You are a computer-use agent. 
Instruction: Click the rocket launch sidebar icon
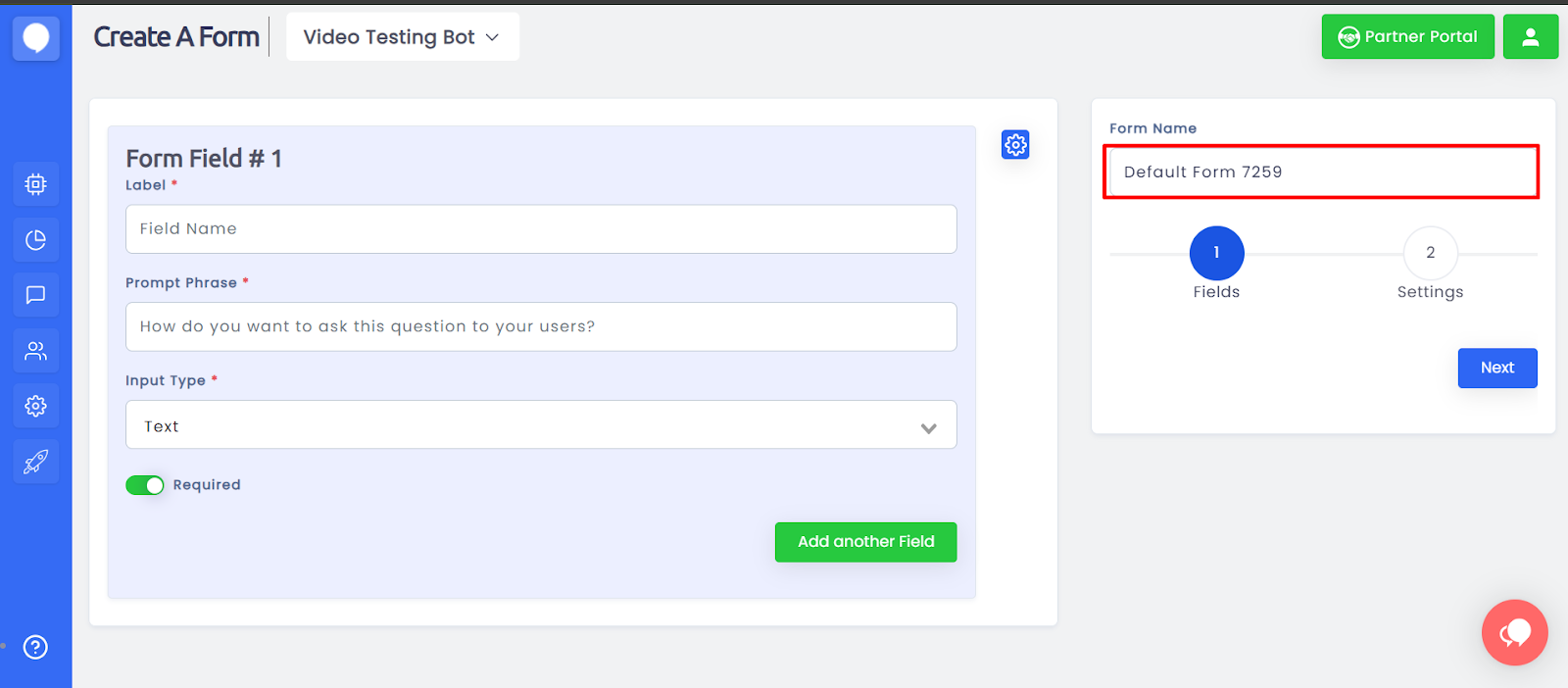click(36, 462)
